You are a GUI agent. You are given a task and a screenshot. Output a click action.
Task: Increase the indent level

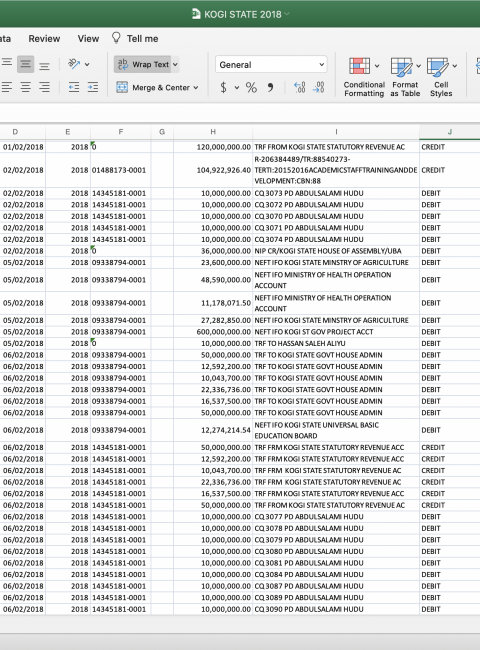93,87
